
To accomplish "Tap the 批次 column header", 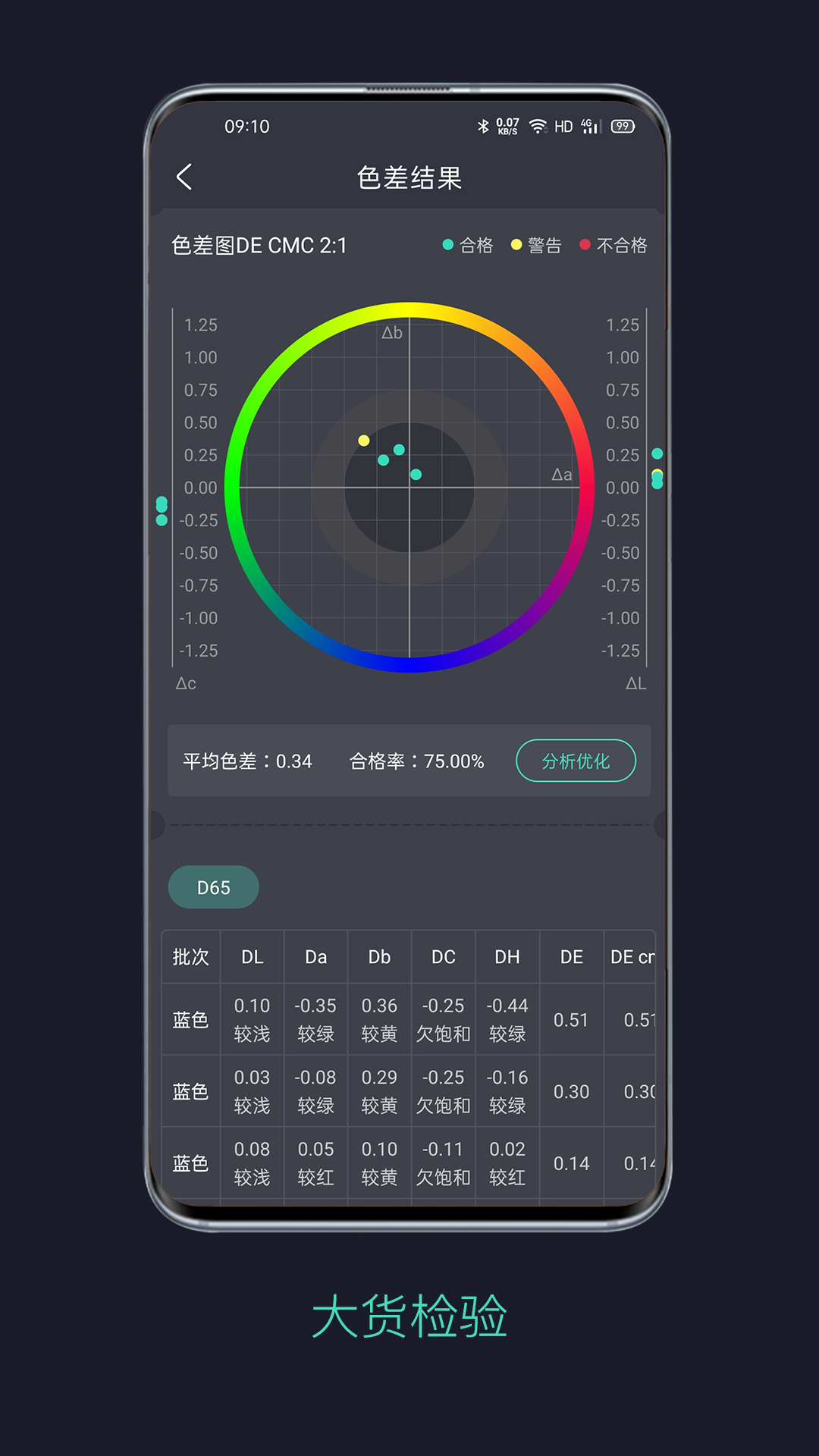I will click(x=190, y=957).
